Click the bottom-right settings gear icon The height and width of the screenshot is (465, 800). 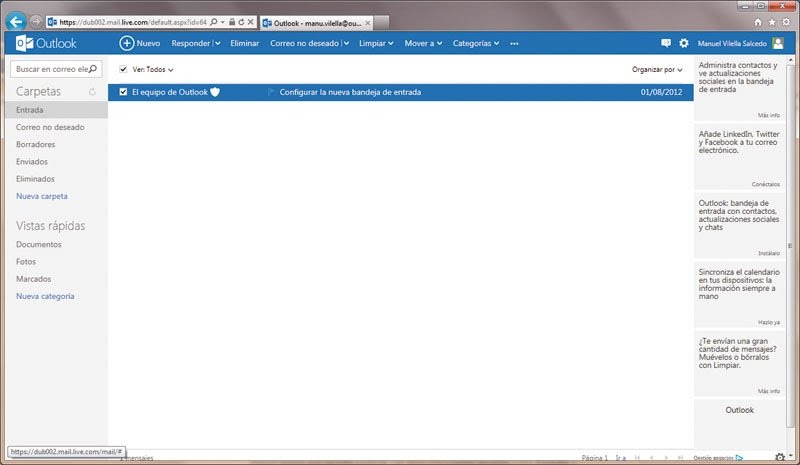(780, 457)
